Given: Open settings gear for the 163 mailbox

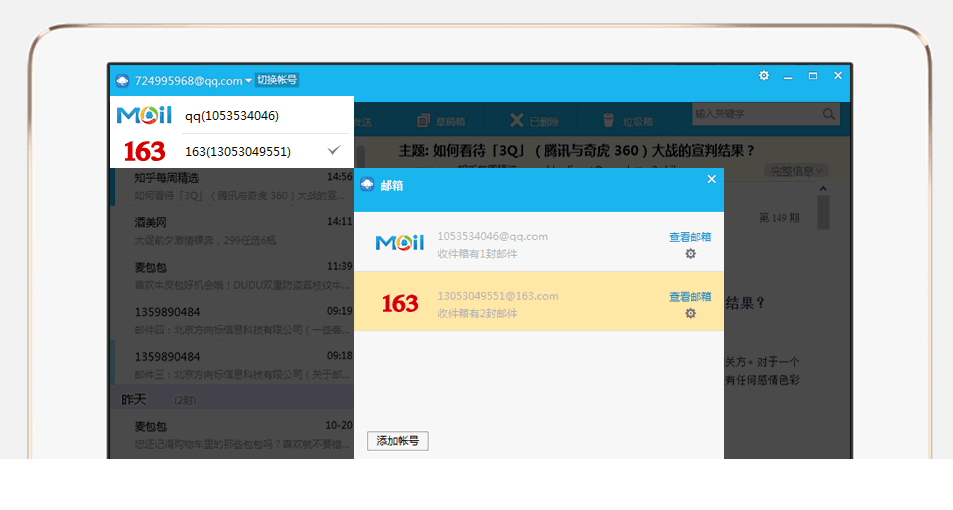Looking at the screenshot, I should tap(690, 313).
